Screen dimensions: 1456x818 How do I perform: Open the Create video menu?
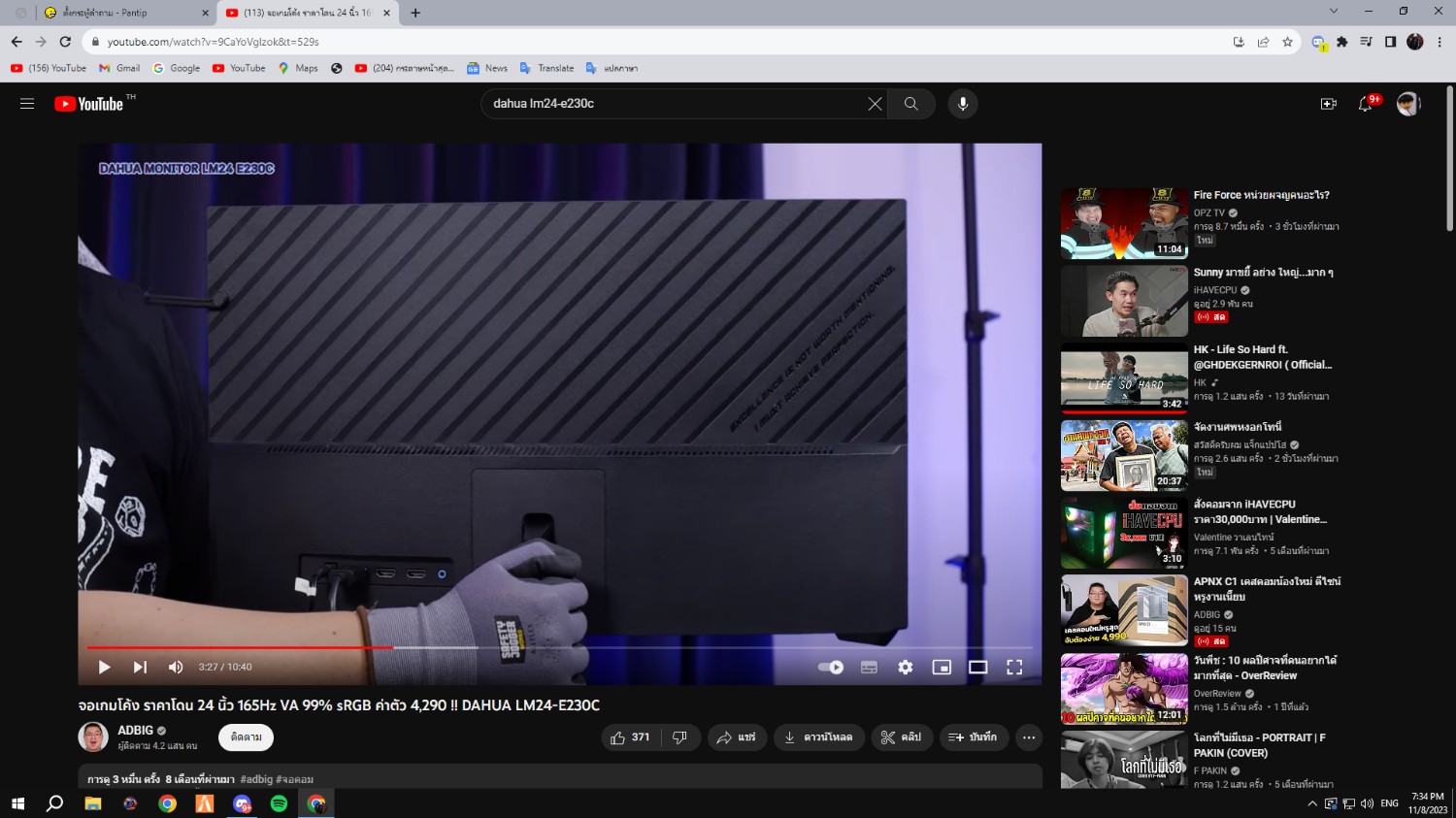[x=1329, y=104]
